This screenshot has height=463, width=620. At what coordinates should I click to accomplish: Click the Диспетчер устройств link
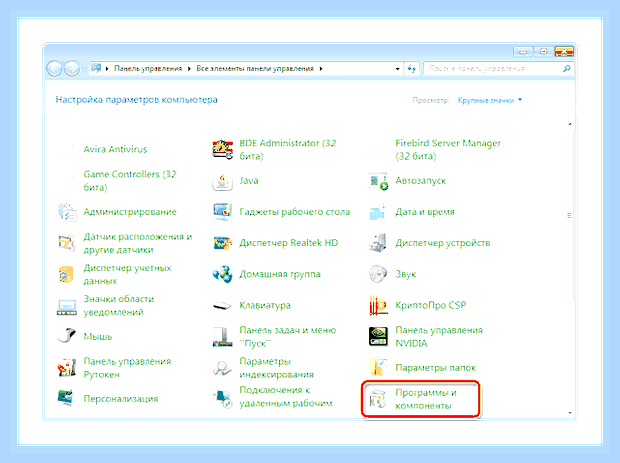pos(443,243)
